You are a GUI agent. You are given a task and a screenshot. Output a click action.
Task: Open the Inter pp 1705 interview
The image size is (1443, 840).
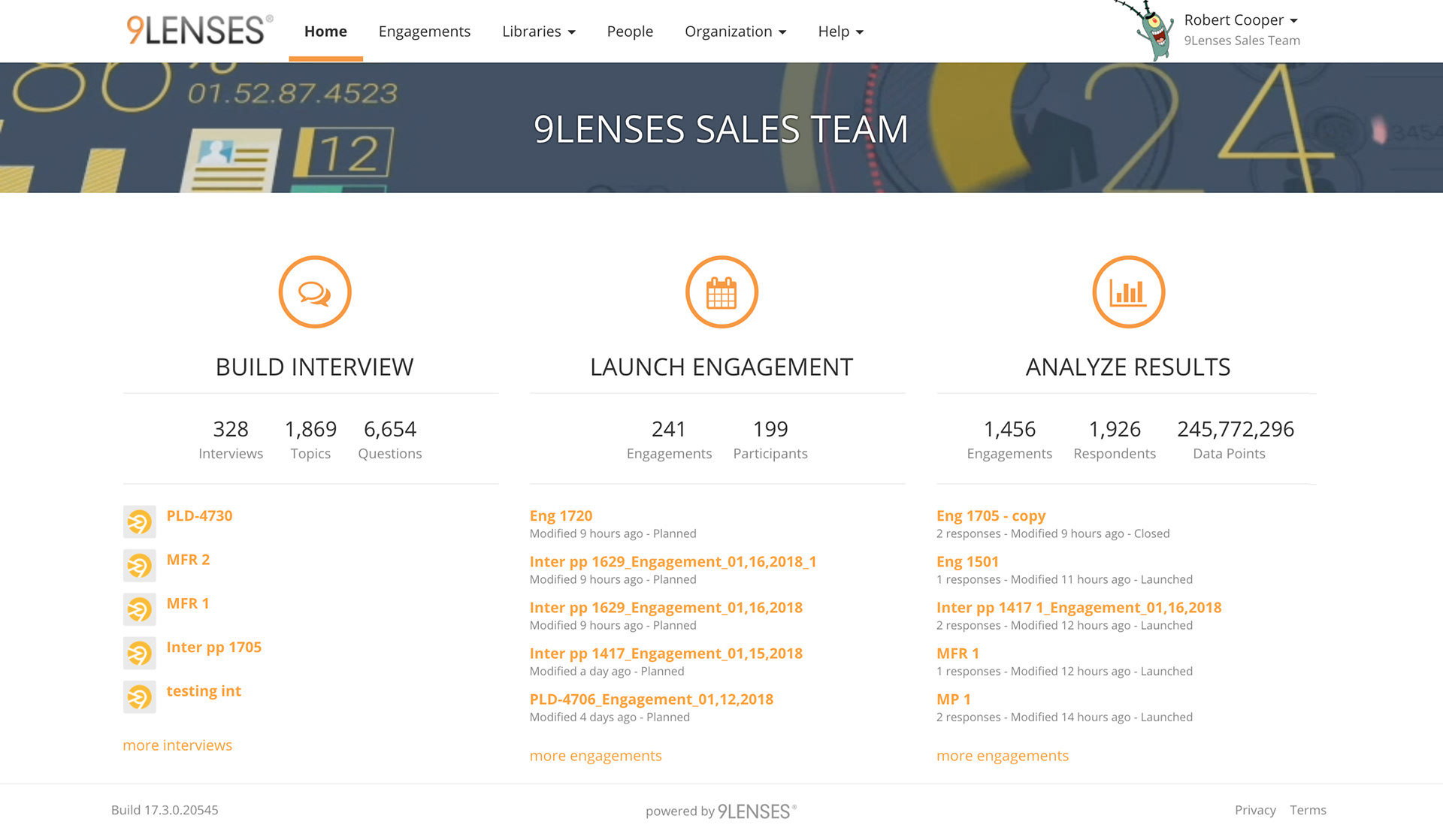pos(213,647)
